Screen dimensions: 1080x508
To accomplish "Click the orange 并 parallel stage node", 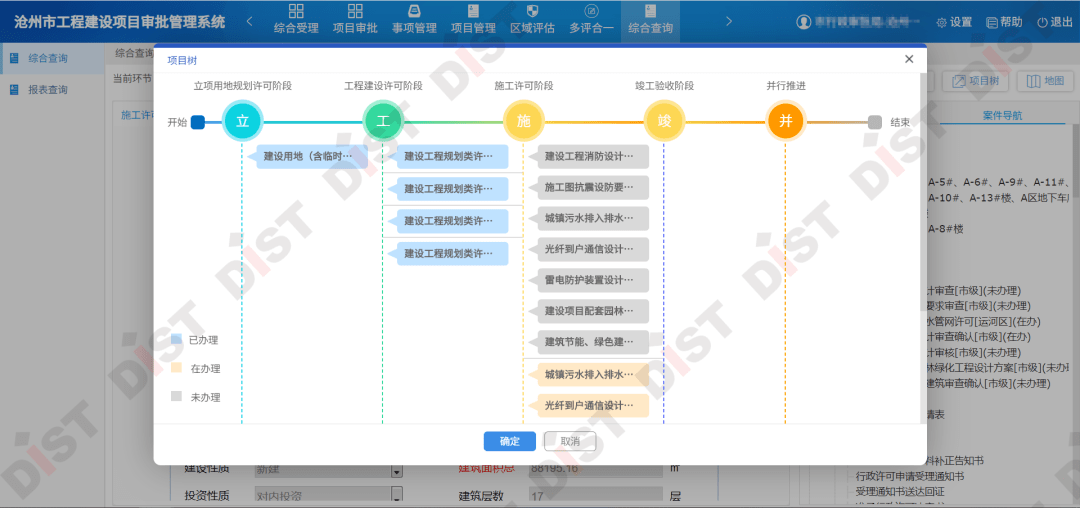I will [x=785, y=122].
